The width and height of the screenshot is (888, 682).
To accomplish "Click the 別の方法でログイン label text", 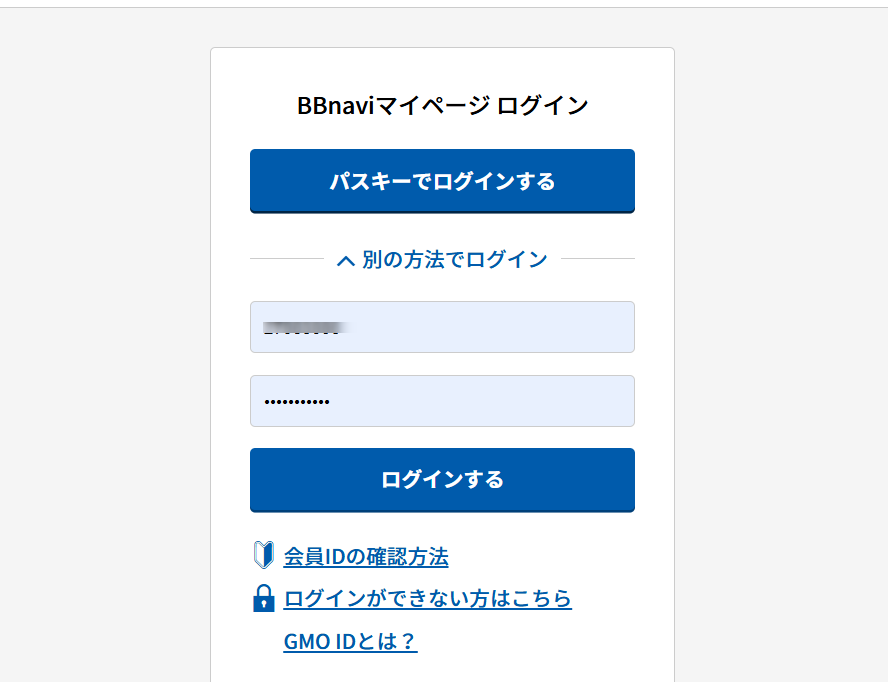I will tap(455, 259).
